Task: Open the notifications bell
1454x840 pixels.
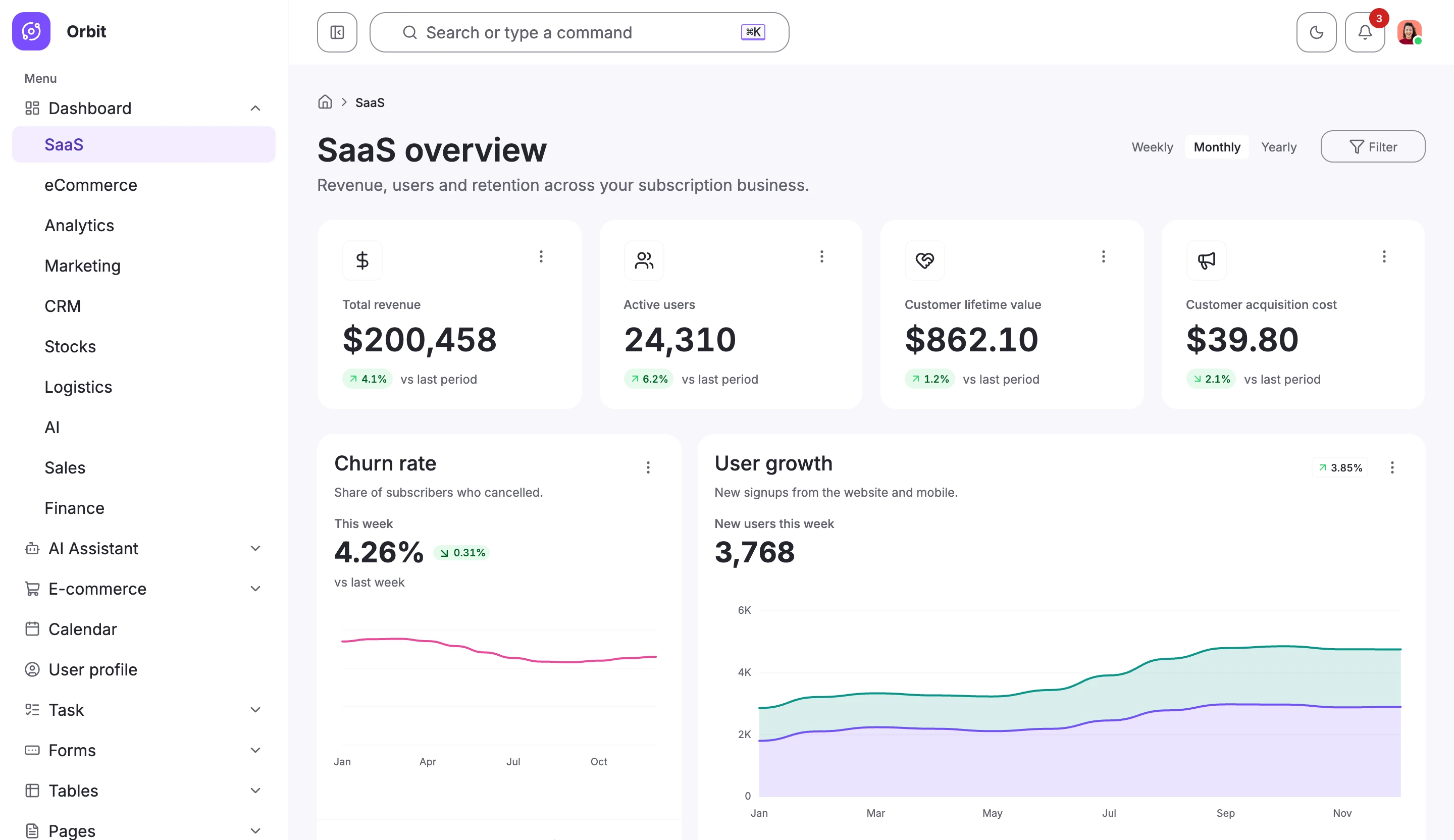Action: (x=1365, y=32)
